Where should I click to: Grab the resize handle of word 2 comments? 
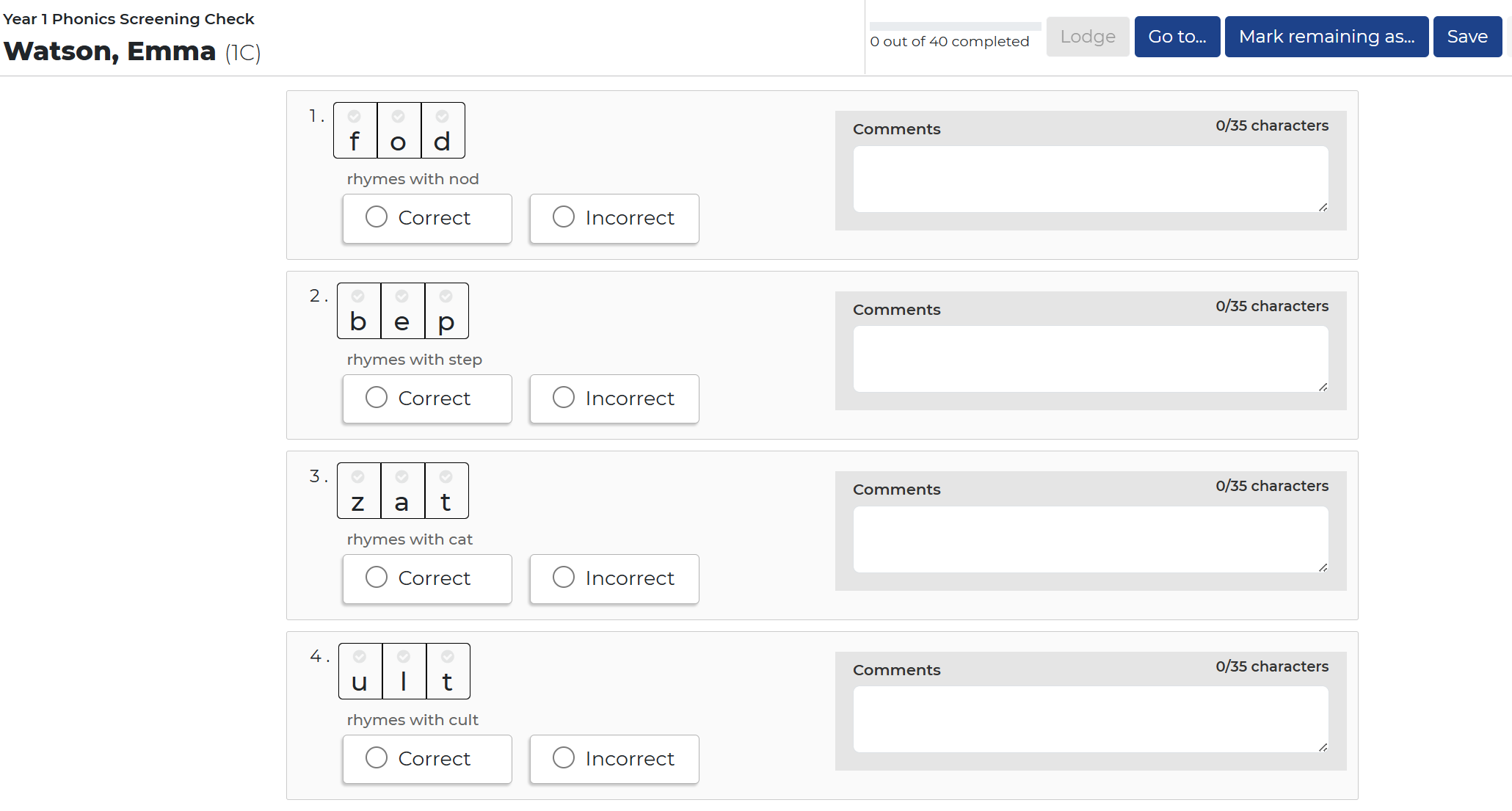1323,387
